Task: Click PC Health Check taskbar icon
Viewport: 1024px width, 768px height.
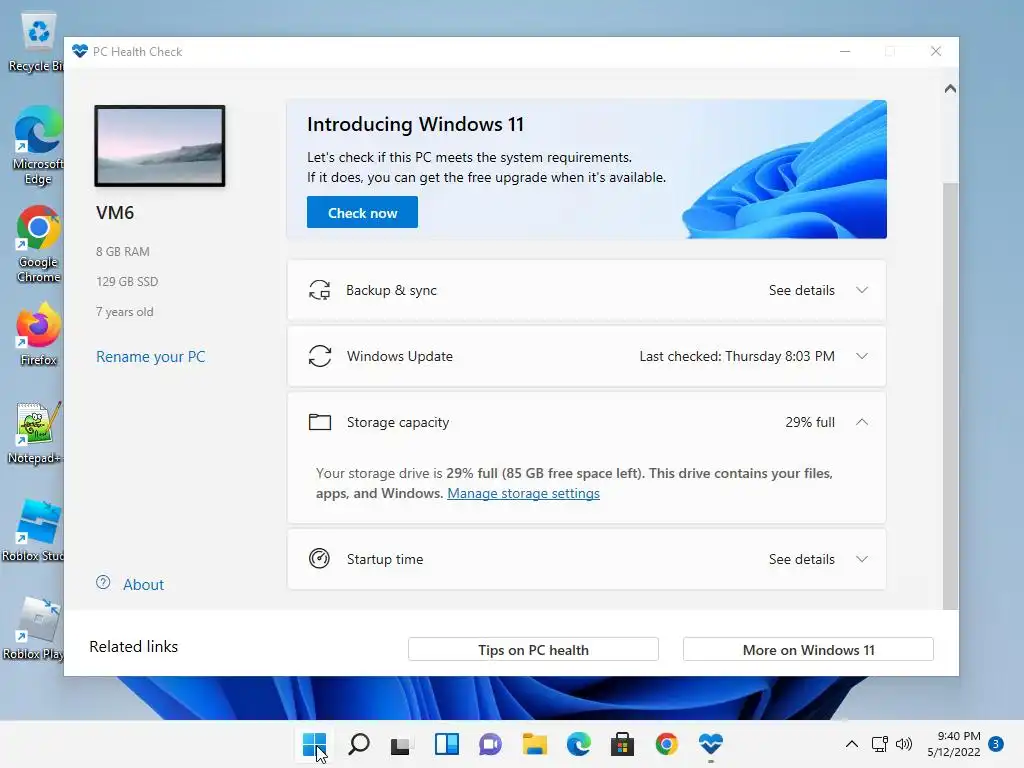Action: (711, 744)
